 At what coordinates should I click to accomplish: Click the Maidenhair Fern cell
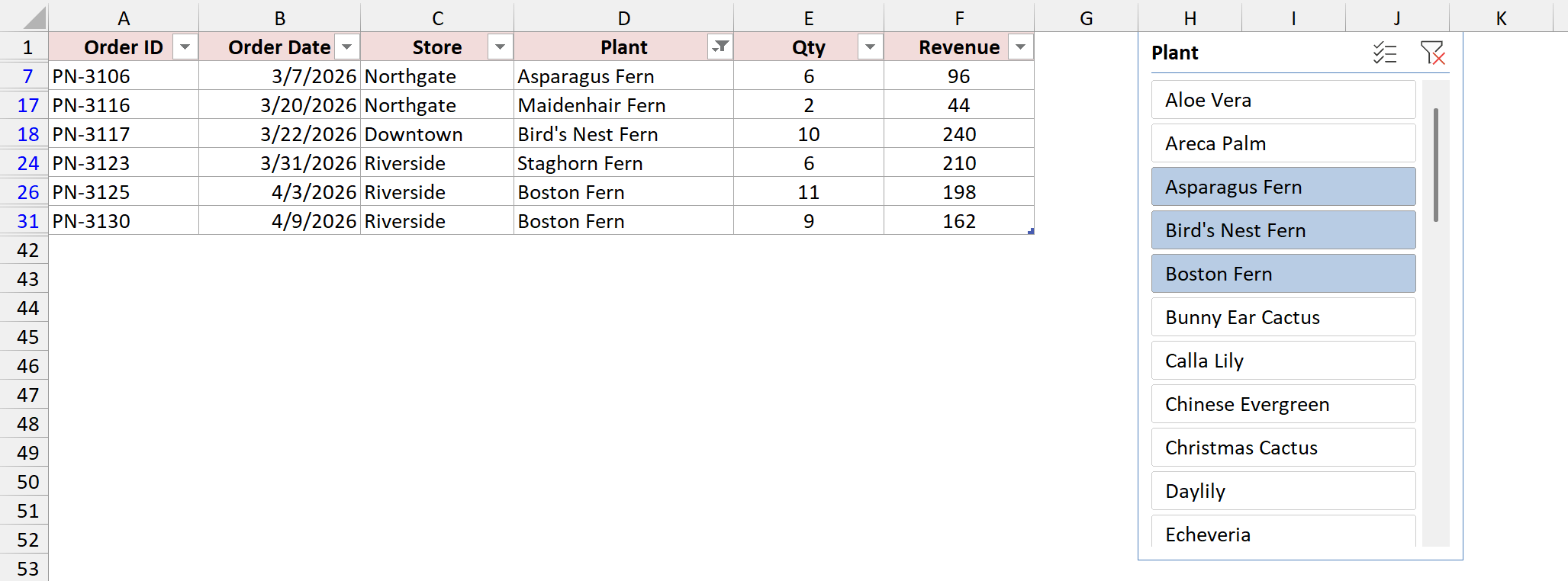coord(623,105)
